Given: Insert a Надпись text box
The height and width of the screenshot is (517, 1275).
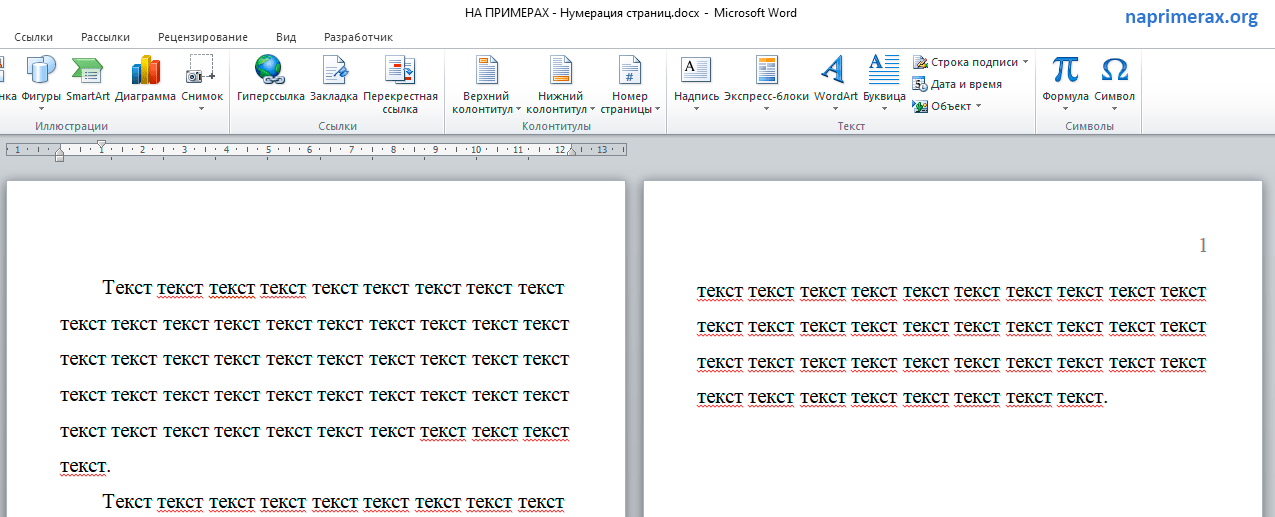Looking at the screenshot, I should [x=696, y=82].
